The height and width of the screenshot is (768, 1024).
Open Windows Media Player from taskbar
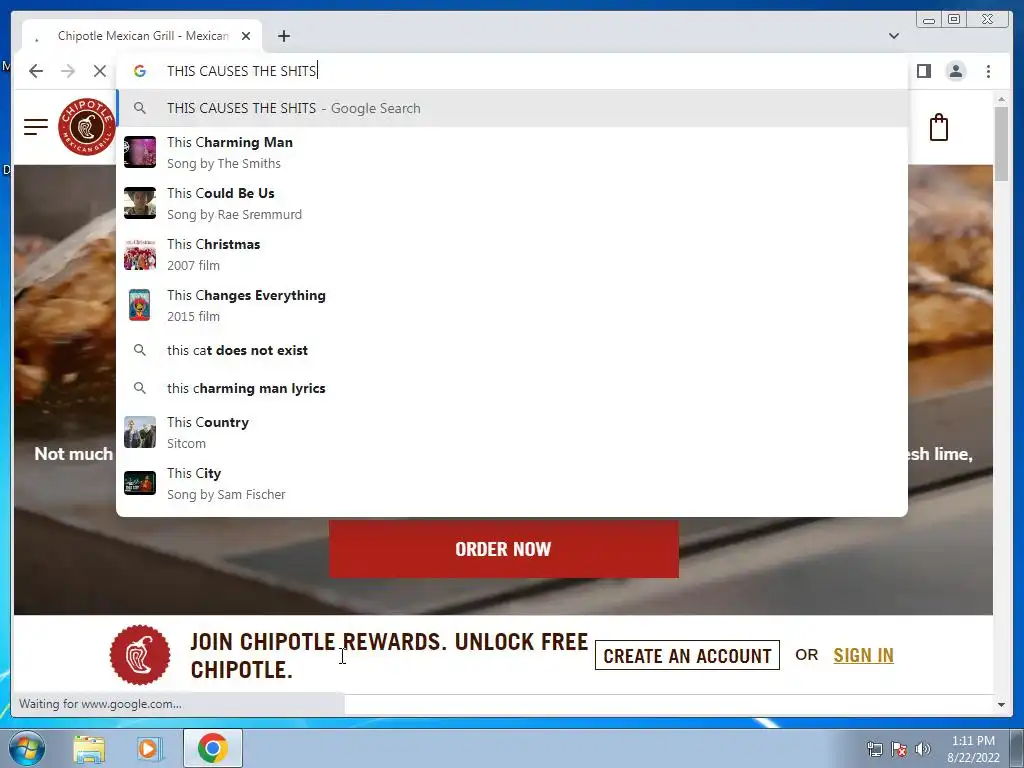point(149,748)
